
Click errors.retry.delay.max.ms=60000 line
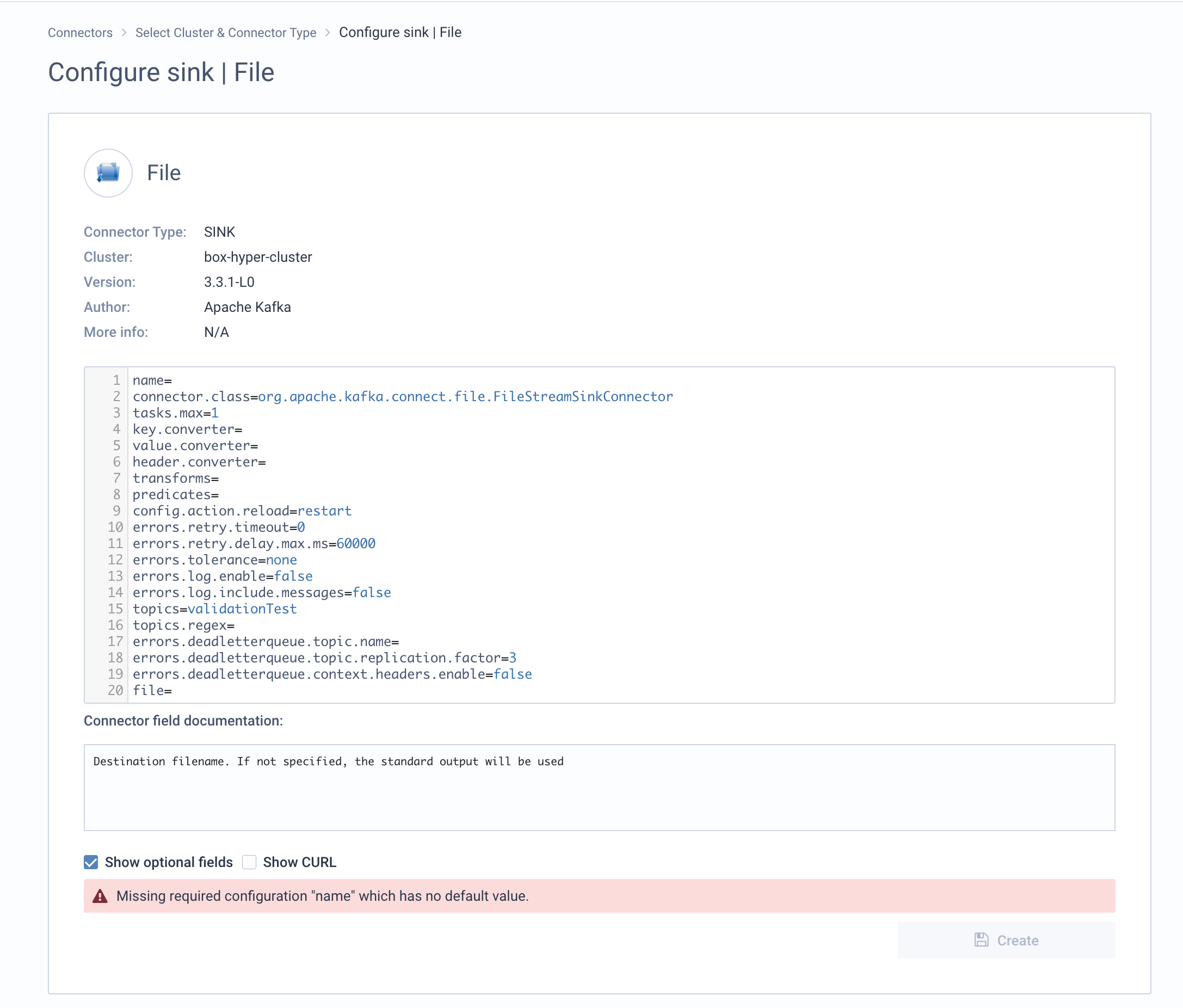254,544
